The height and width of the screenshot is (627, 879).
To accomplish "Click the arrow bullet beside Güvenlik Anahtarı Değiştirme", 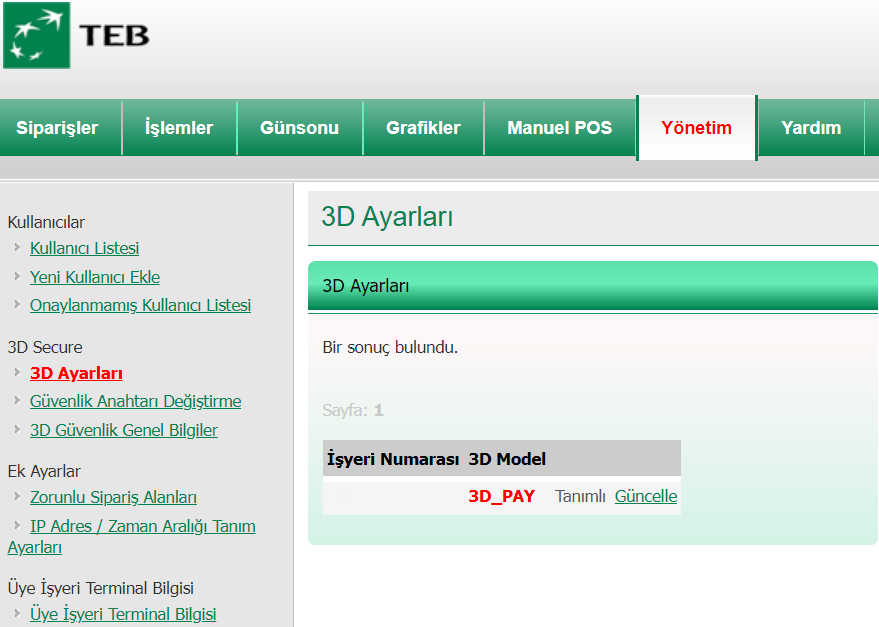I will click(x=17, y=400).
